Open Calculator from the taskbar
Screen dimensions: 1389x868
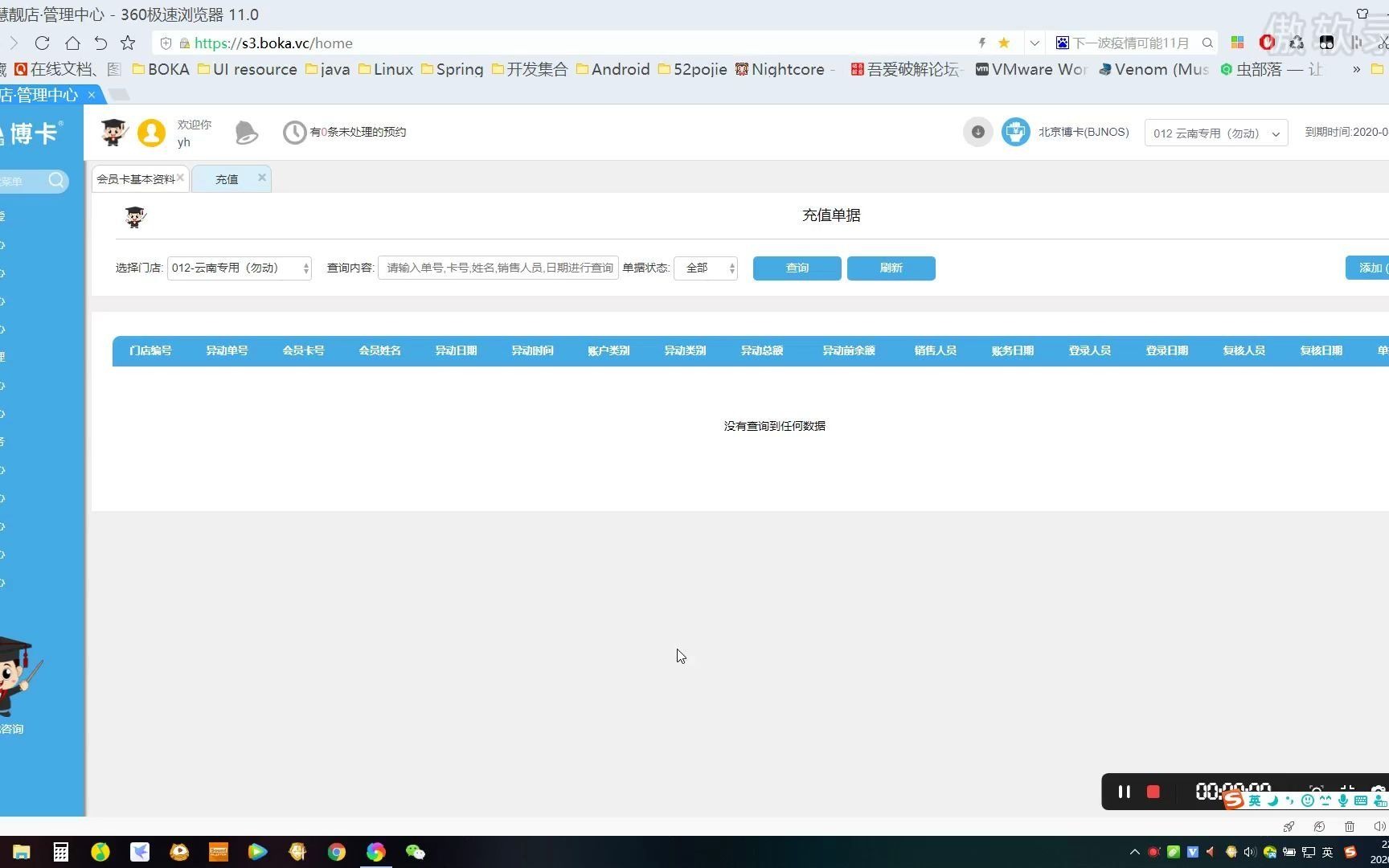61,852
